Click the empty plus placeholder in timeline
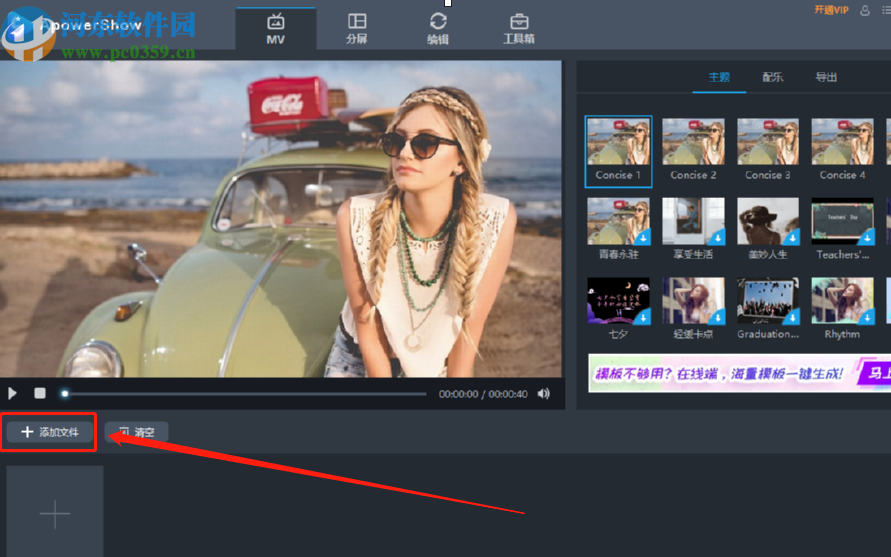Screen dimensions: 891x557 (x=55, y=512)
